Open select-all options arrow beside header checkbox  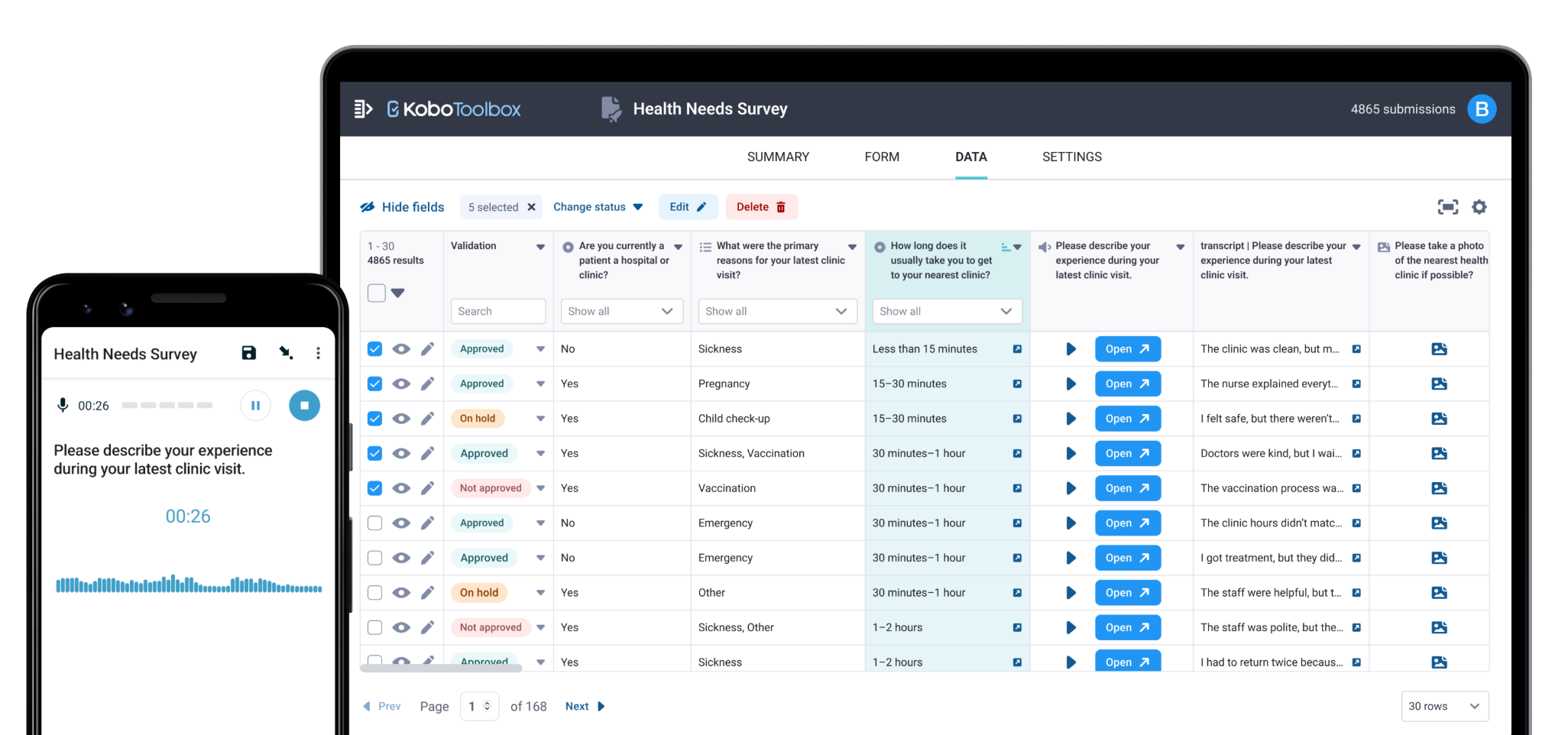click(x=397, y=293)
